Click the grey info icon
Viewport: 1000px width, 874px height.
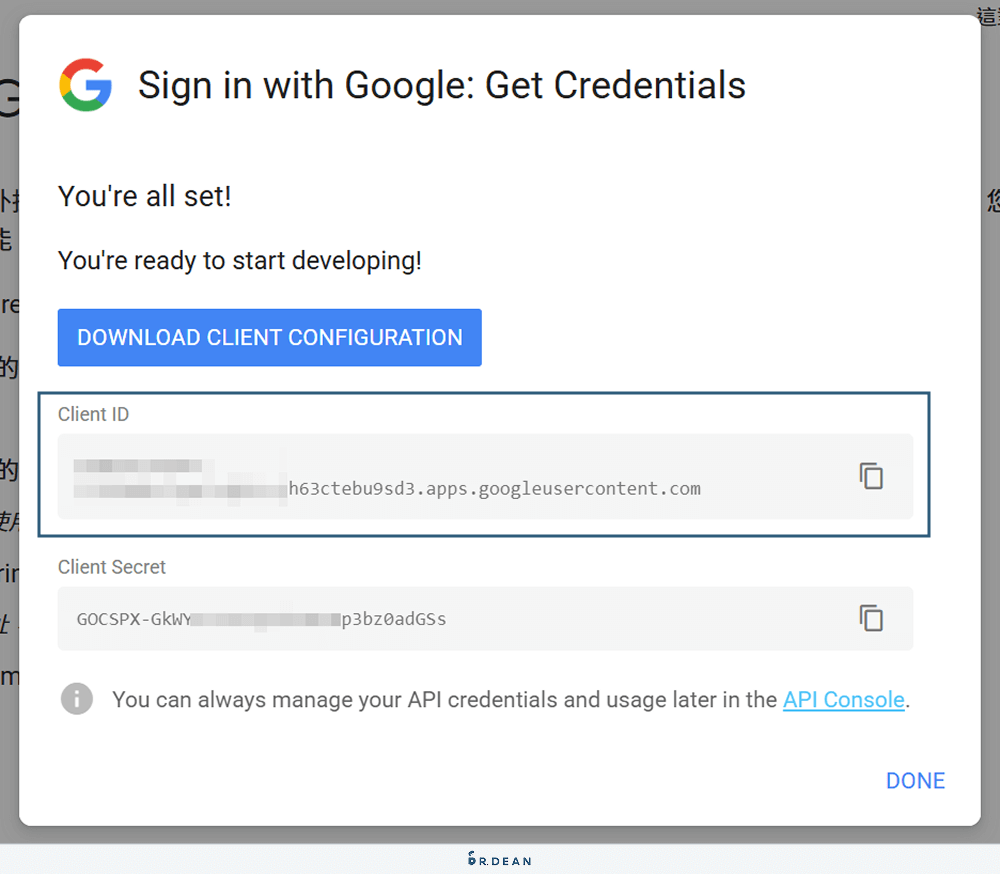[75, 699]
